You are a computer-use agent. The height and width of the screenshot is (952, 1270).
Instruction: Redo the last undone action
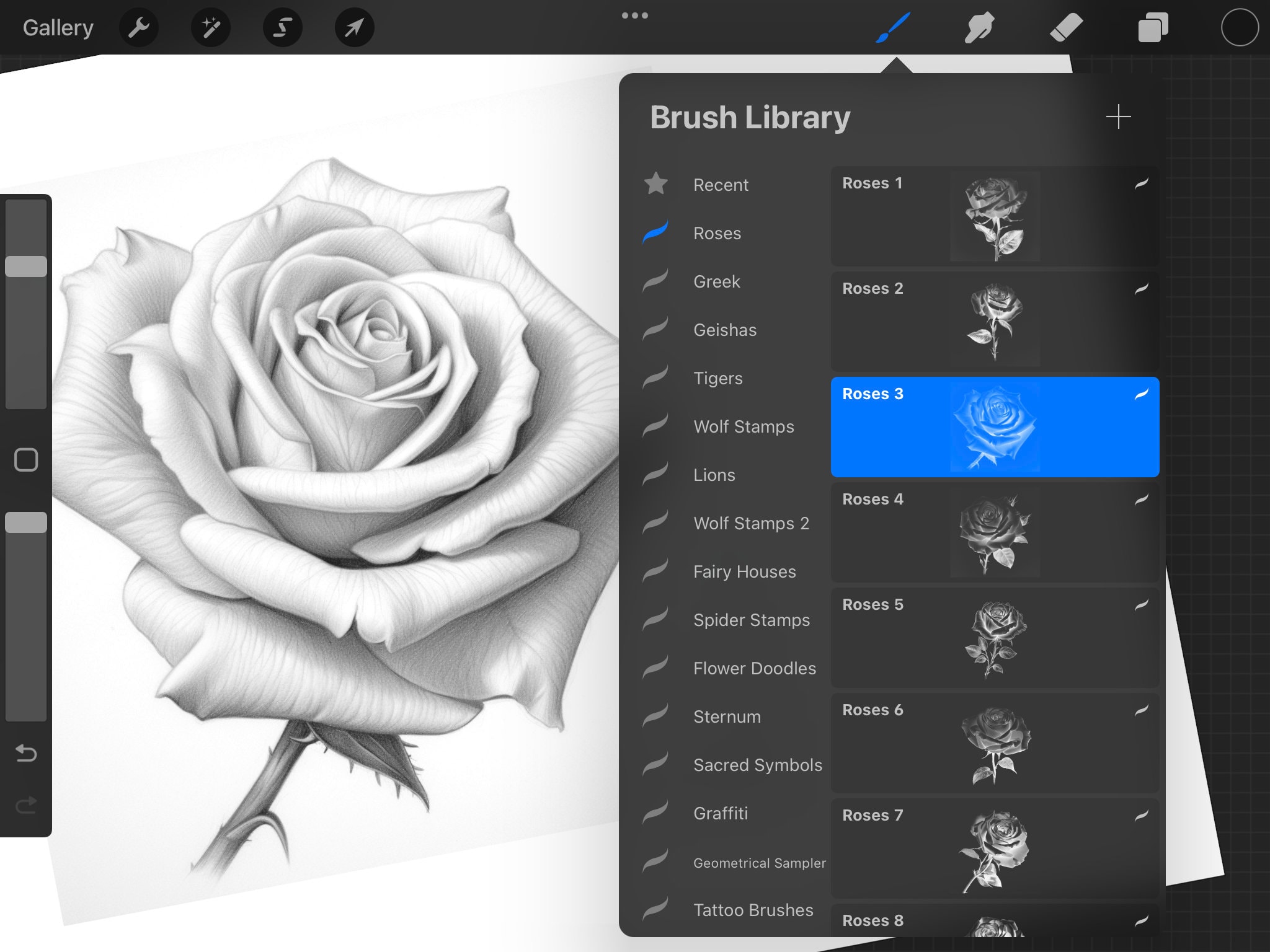(26, 804)
